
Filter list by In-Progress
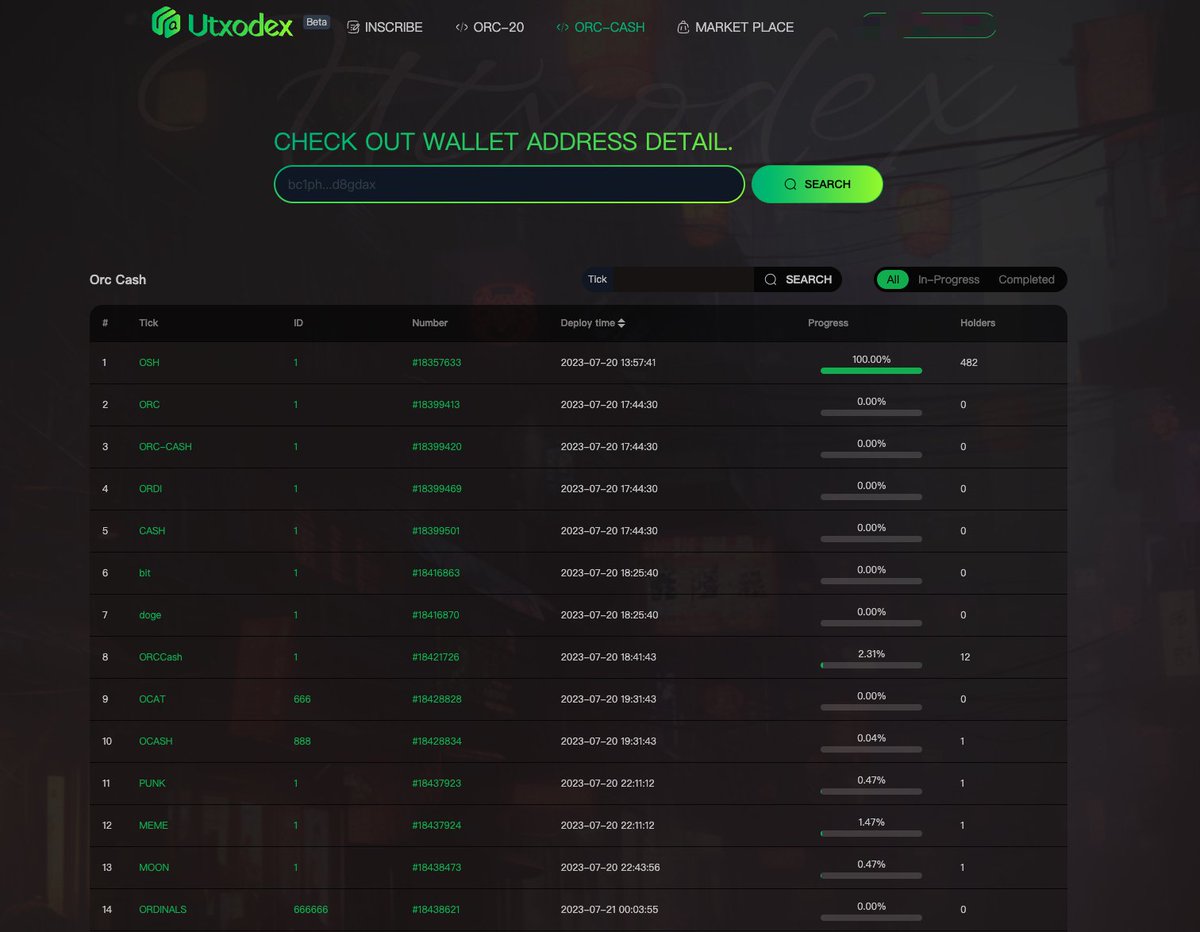pyautogui.click(x=949, y=279)
